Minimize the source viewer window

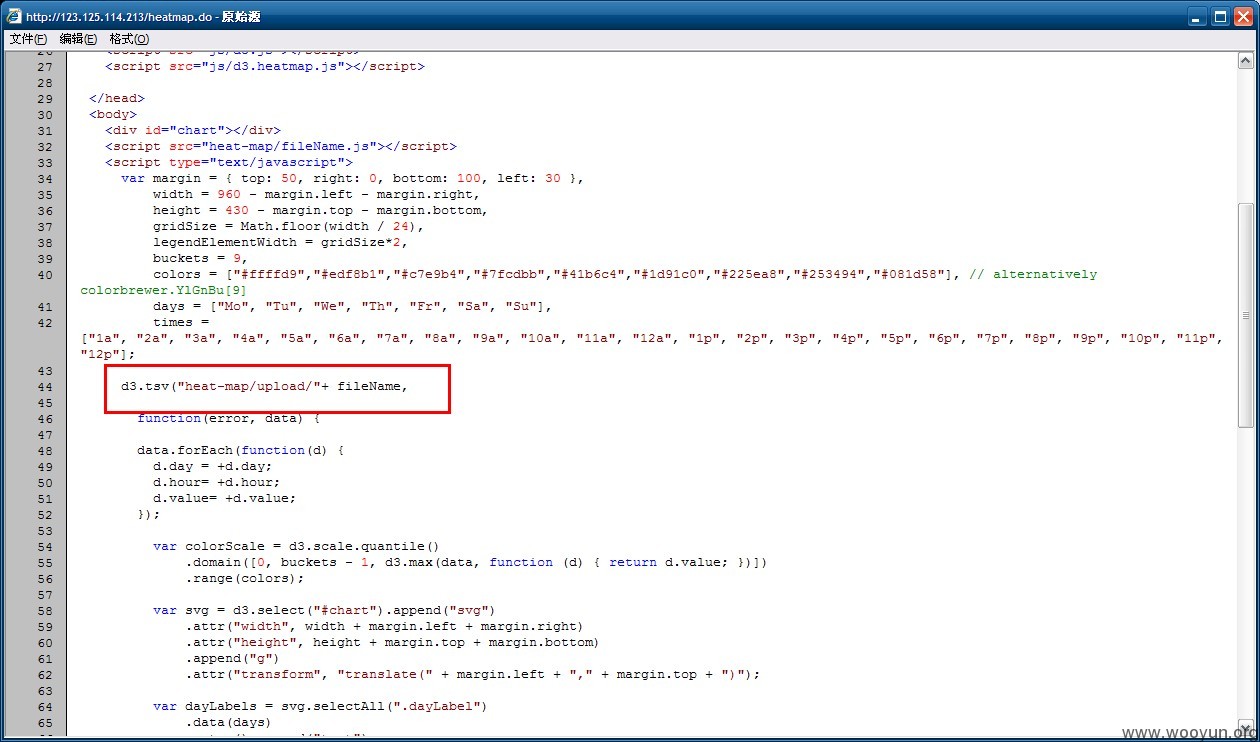1197,17
